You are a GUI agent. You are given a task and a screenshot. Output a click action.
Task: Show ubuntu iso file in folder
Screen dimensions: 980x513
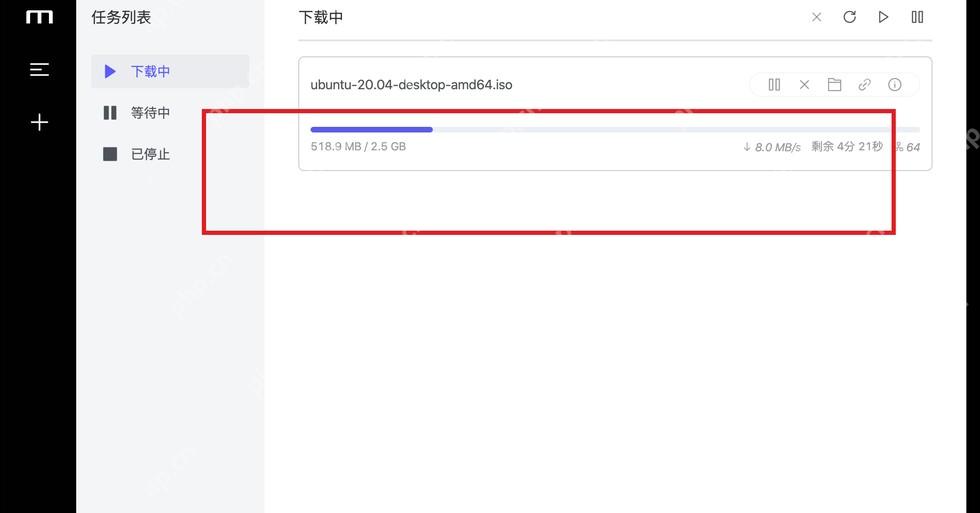[x=834, y=84]
